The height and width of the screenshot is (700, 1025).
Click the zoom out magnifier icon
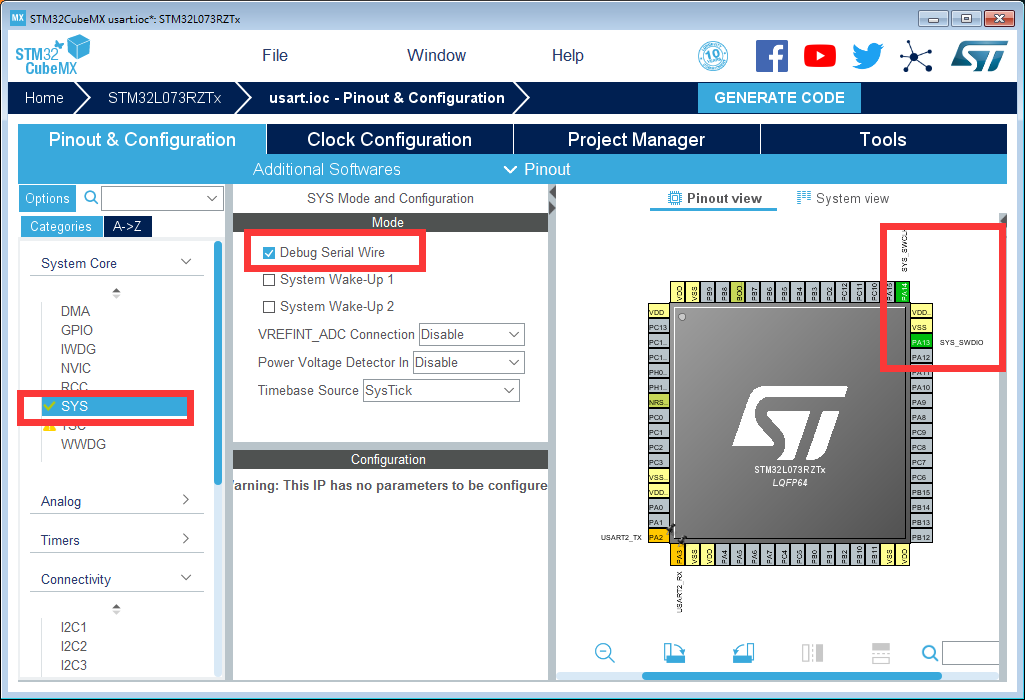click(x=605, y=653)
